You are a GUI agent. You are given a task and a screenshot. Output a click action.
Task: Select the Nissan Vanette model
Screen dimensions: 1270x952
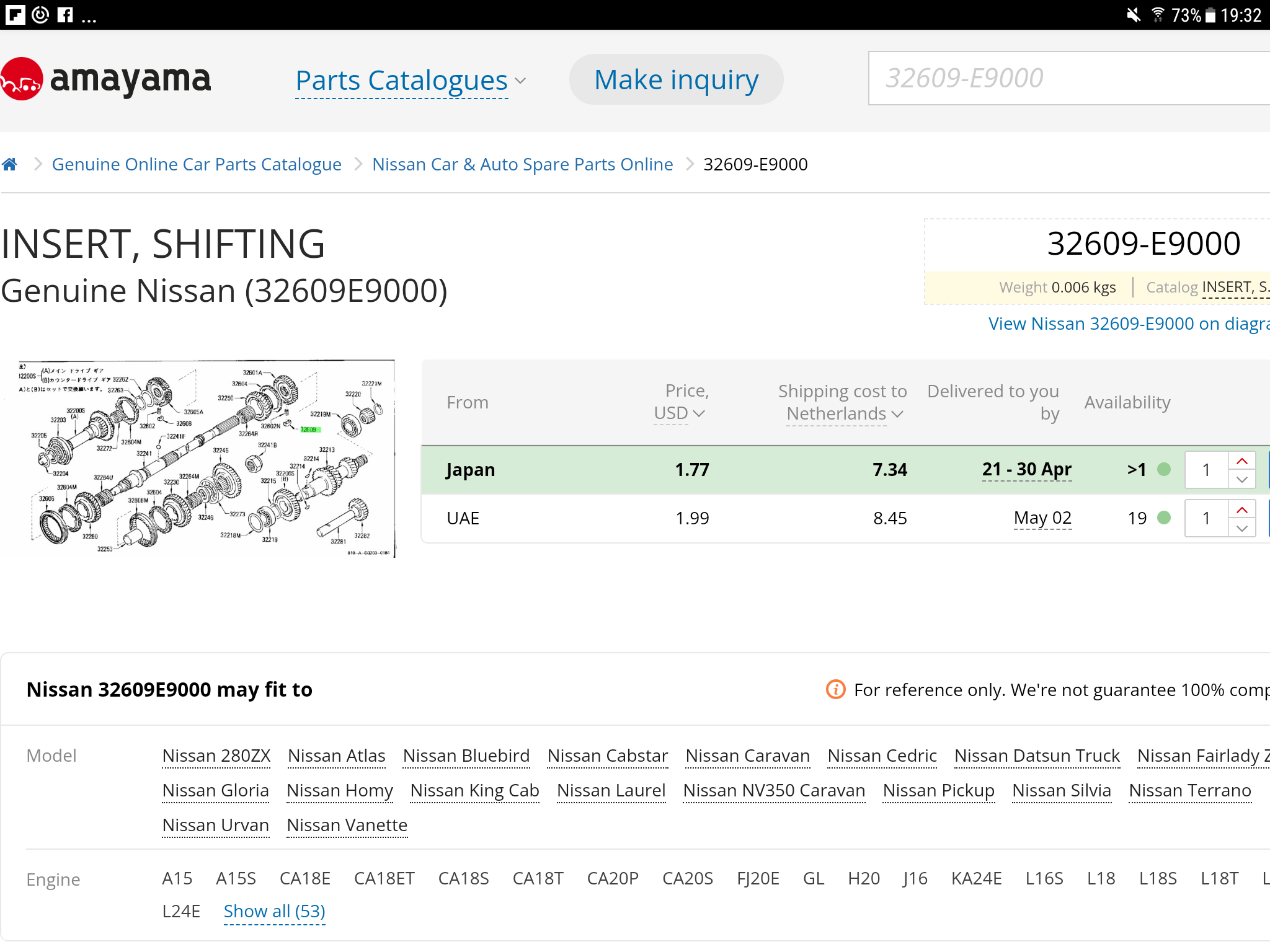point(347,826)
